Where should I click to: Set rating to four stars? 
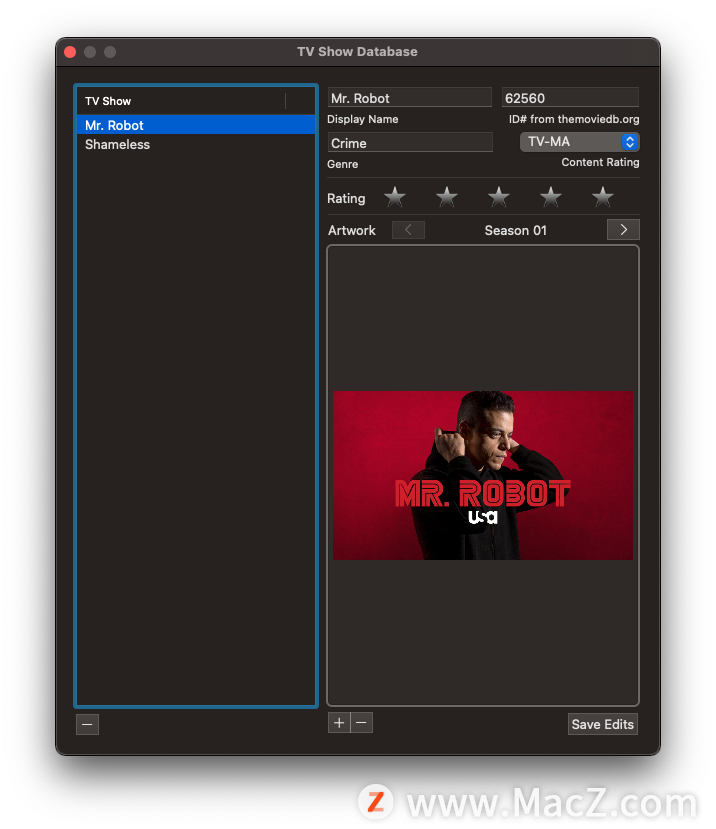pyautogui.click(x=550, y=197)
